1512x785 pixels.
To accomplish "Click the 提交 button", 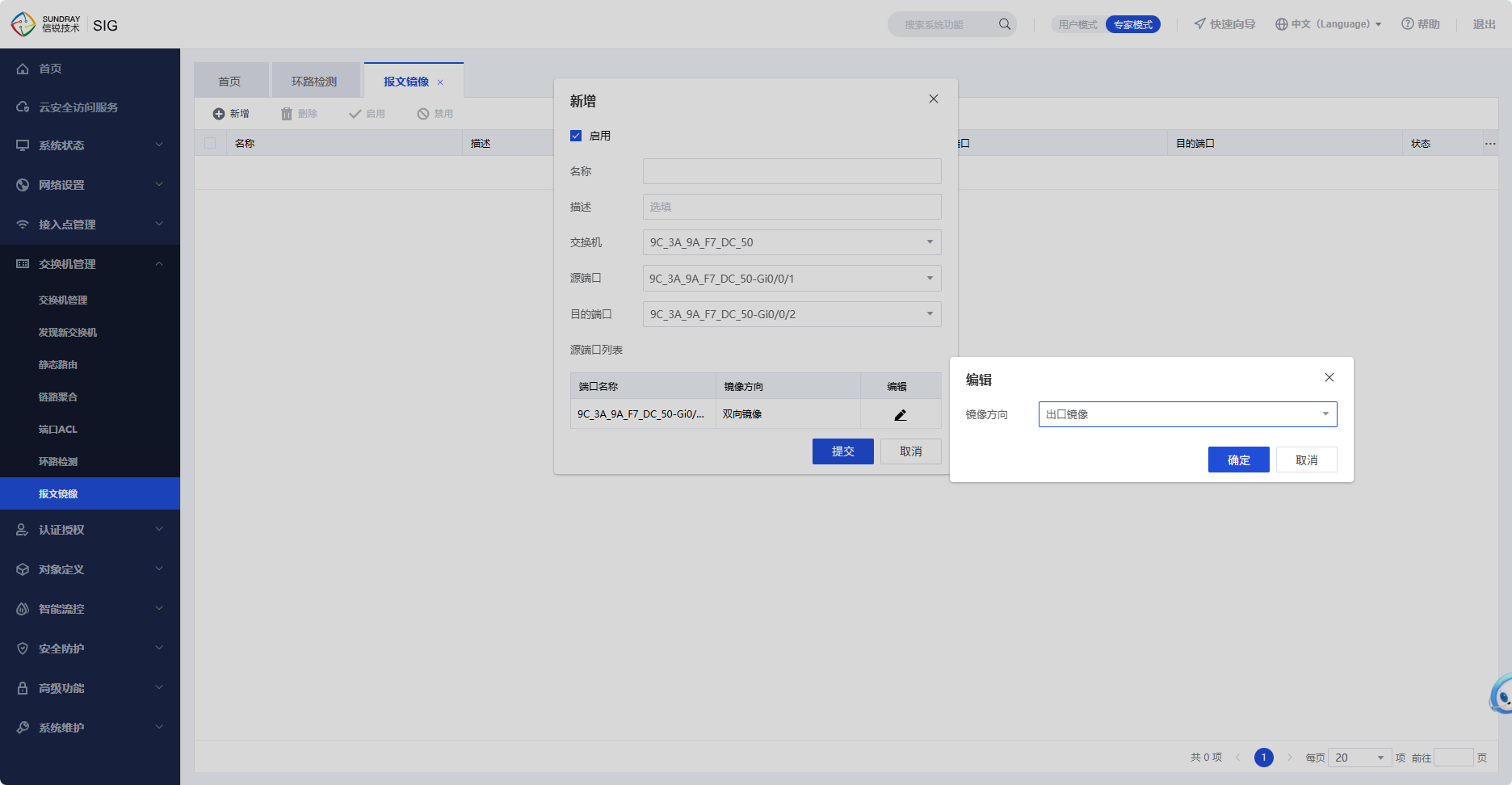I will (x=843, y=451).
